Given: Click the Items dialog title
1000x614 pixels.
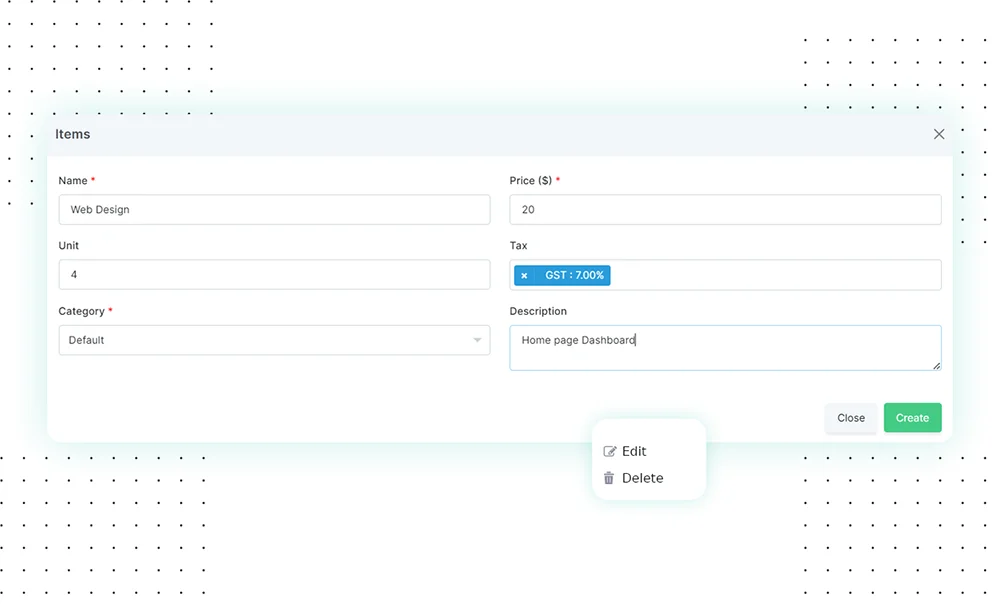Looking at the screenshot, I should click(73, 134).
